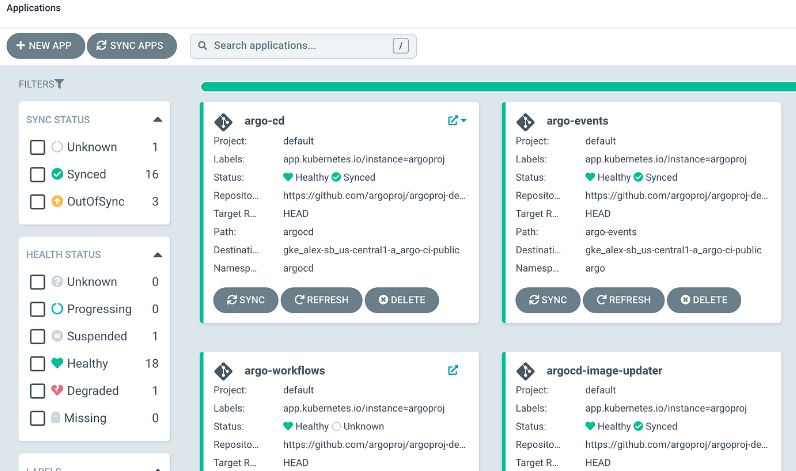The width and height of the screenshot is (796, 471).
Task: Sync the argo-cd application
Action: click(246, 300)
